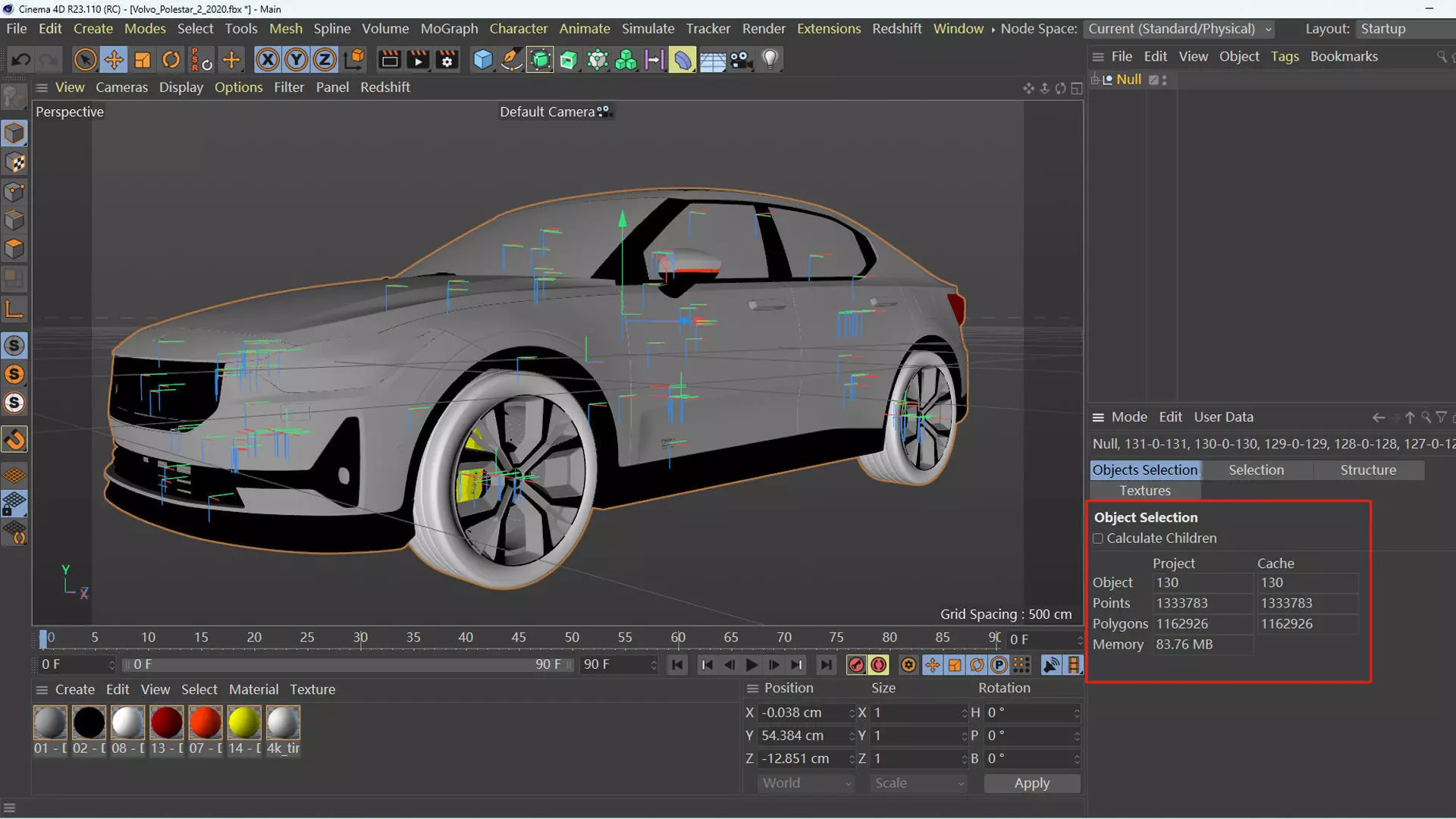
Task: Open User Data menu in attributes
Action: click(1223, 417)
